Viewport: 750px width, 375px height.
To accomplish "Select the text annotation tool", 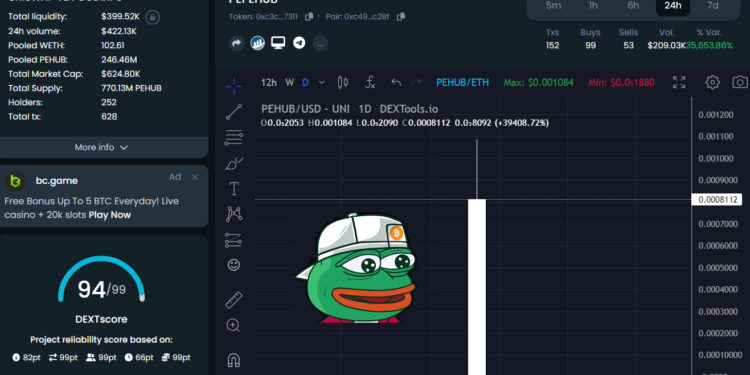I will tap(233, 189).
